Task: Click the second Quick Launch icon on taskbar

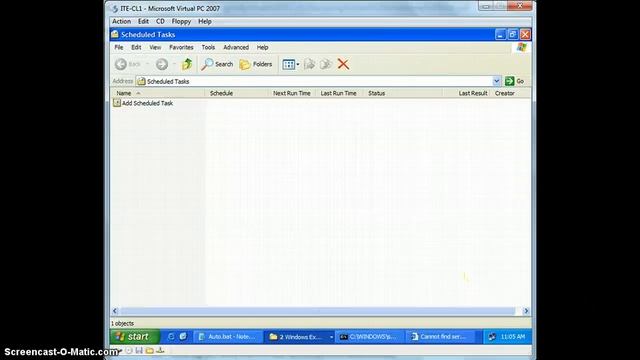Action: coord(183,336)
